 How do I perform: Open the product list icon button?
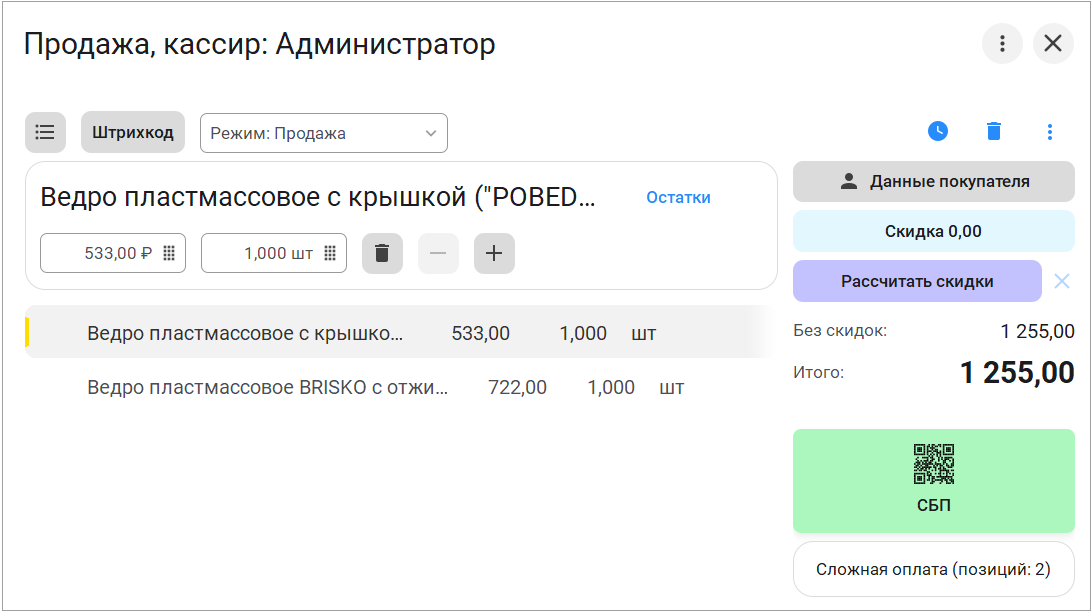click(45, 132)
